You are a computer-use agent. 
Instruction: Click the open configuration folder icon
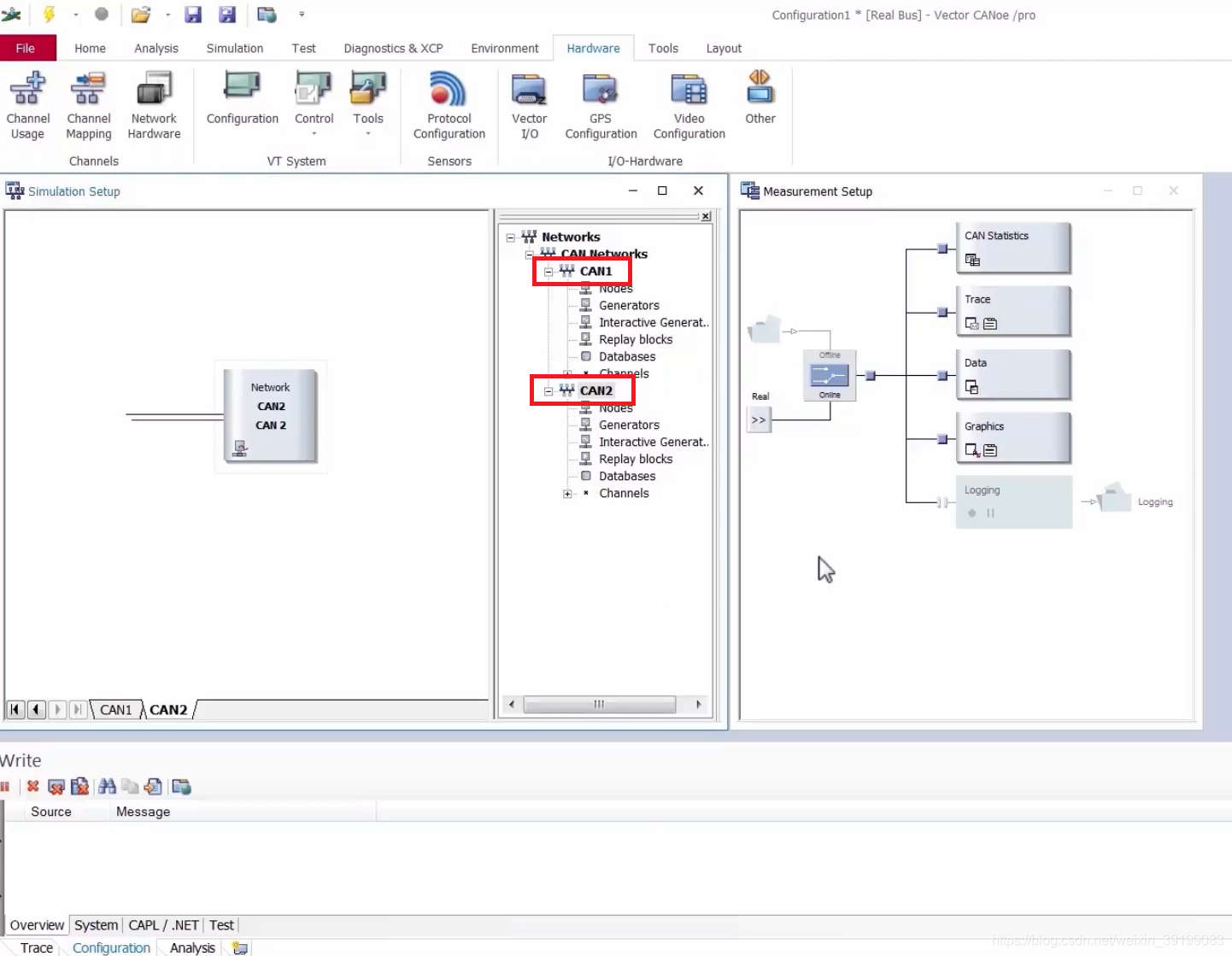(141, 15)
